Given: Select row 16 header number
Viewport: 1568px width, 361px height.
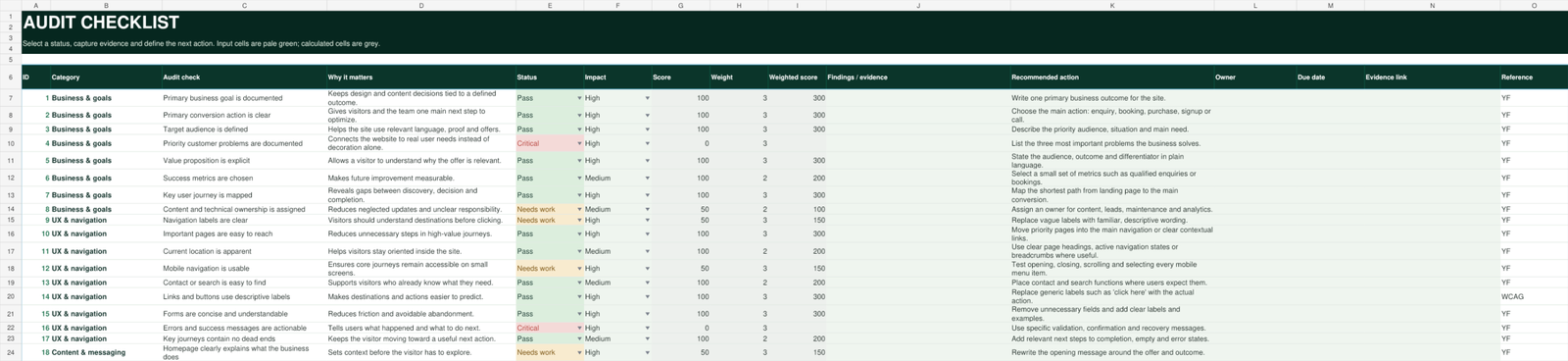Looking at the screenshot, I should (x=11, y=233).
